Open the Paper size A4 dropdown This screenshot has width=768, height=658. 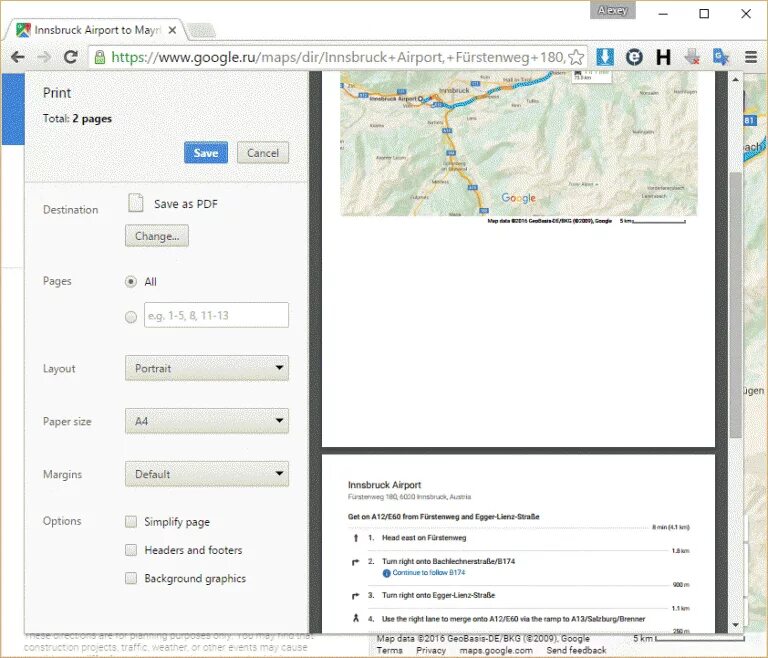pos(207,421)
